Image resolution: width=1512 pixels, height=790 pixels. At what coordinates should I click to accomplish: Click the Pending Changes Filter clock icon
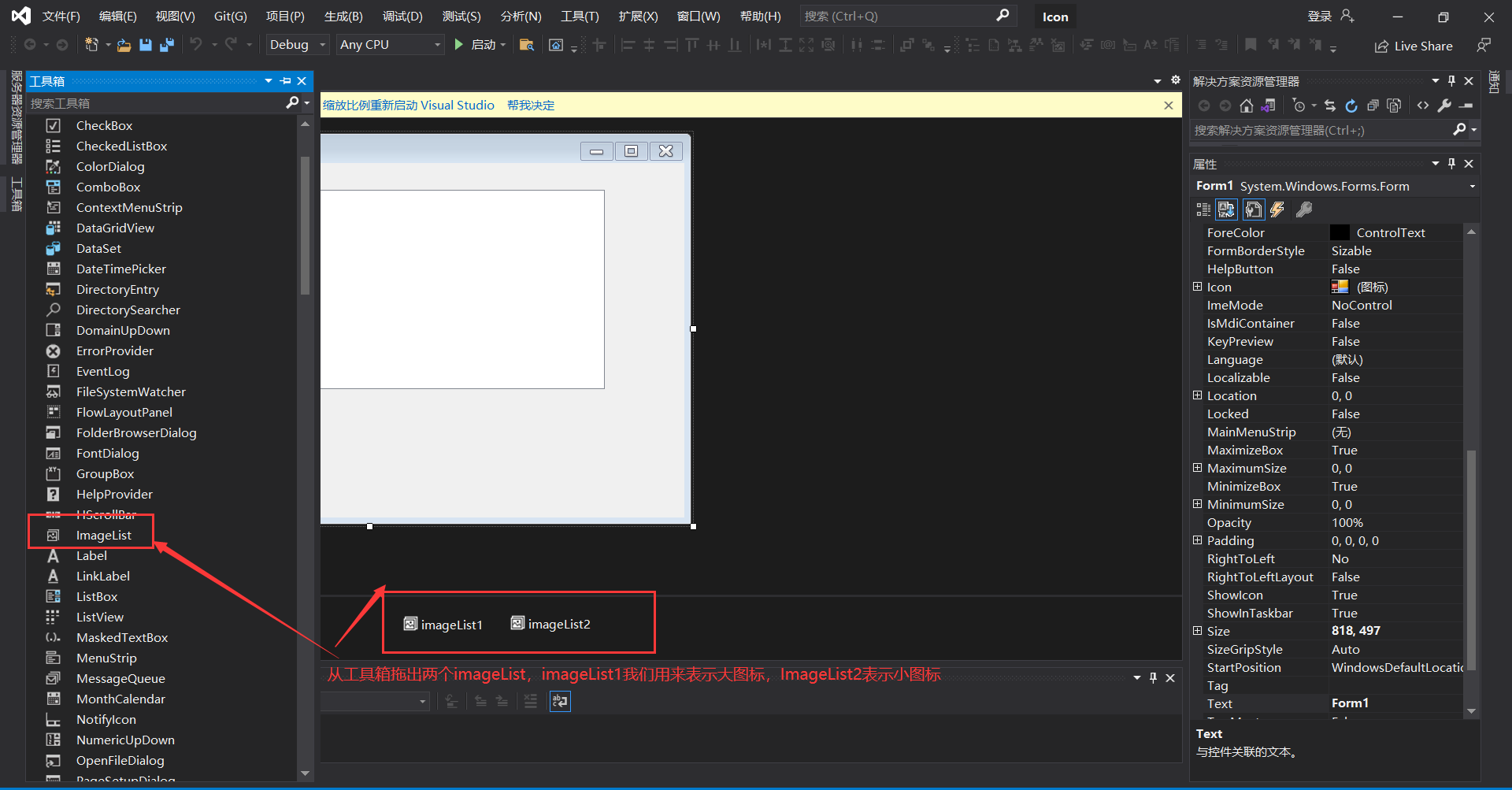click(x=1299, y=106)
